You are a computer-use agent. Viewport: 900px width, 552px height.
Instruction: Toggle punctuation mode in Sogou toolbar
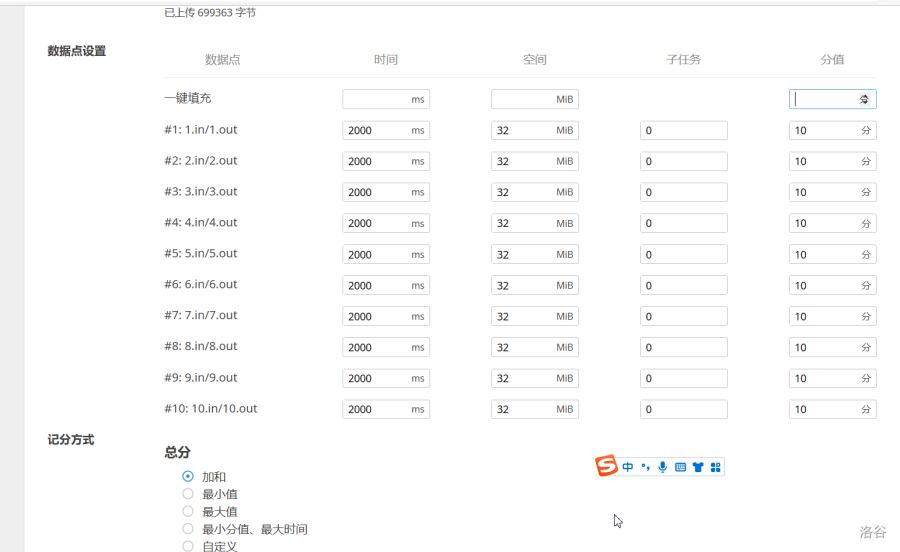(x=645, y=467)
